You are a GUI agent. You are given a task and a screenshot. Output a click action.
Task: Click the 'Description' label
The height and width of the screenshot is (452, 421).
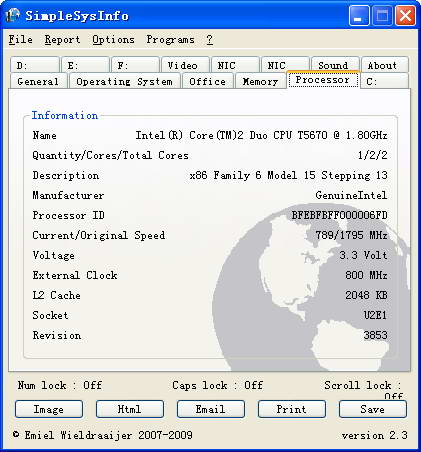point(66,175)
